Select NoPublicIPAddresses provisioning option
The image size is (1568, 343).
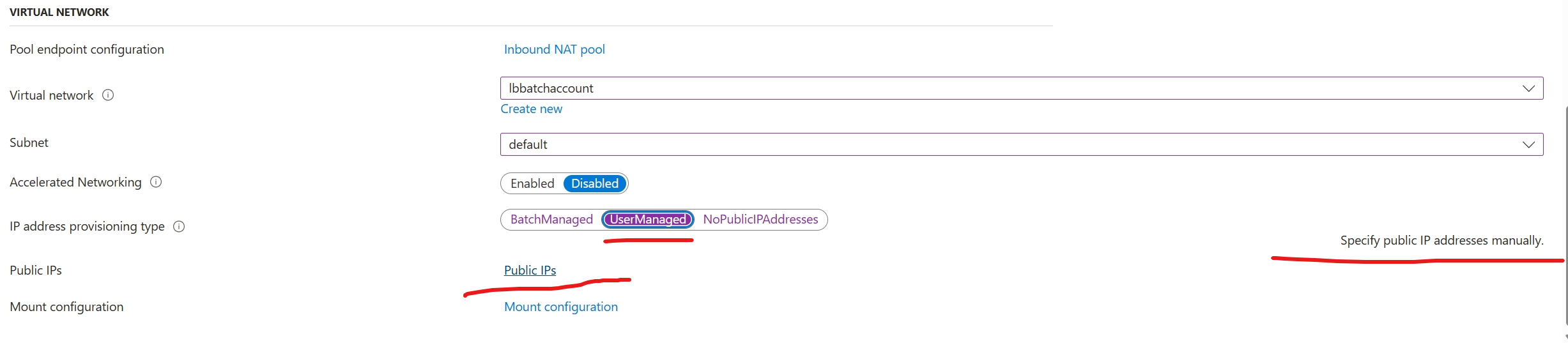760,220
